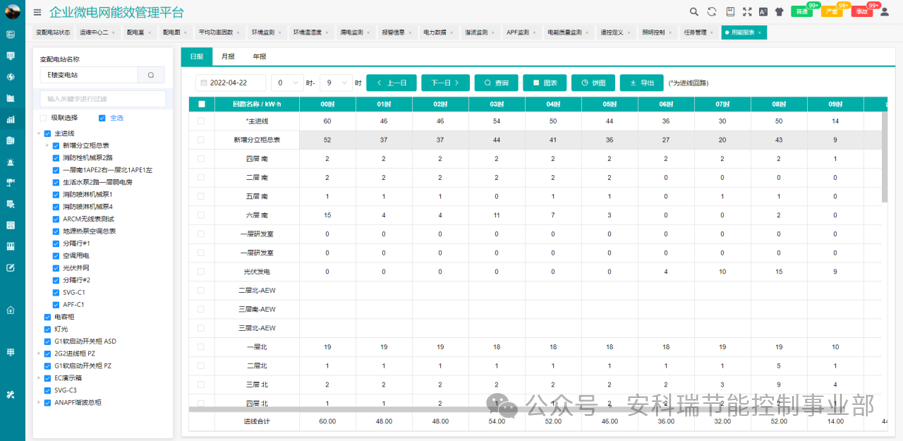
Task: Open the document icon in the sidebar
Action: (10, 140)
